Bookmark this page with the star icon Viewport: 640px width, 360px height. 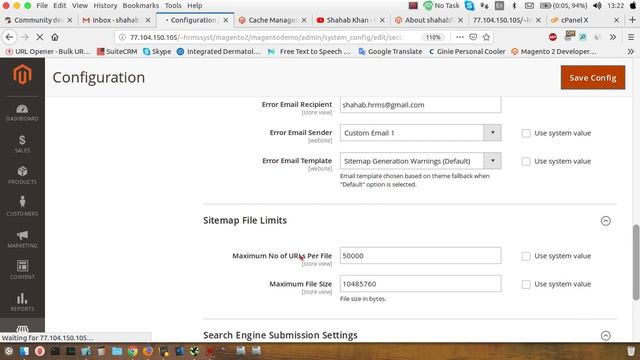point(486,37)
